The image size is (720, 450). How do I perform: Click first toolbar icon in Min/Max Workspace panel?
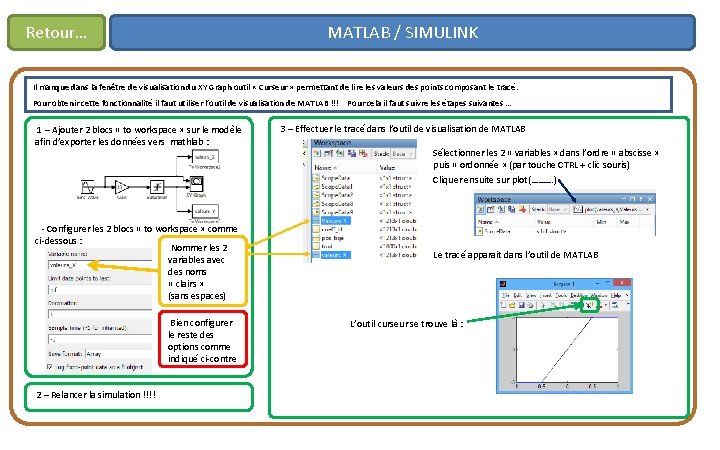point(481,210)
